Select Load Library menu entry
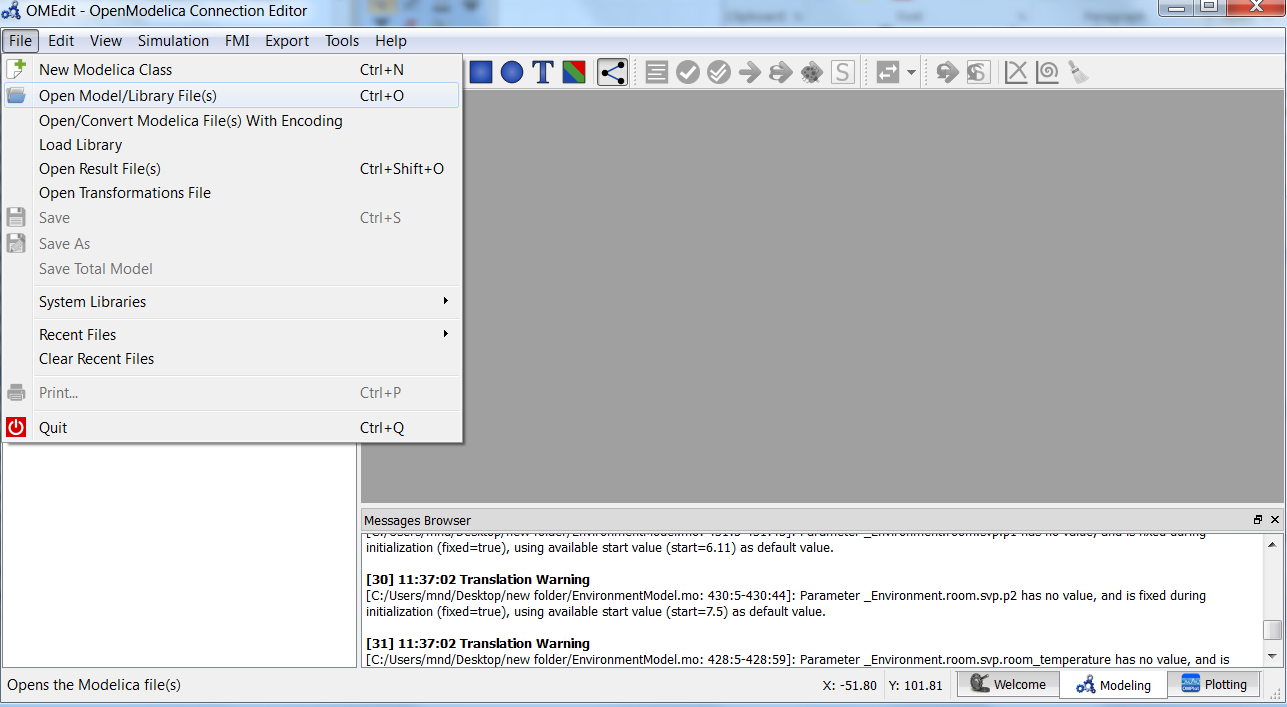Image resolution: width=1287 pixels, height=707 pixels. tap(231, 145)
